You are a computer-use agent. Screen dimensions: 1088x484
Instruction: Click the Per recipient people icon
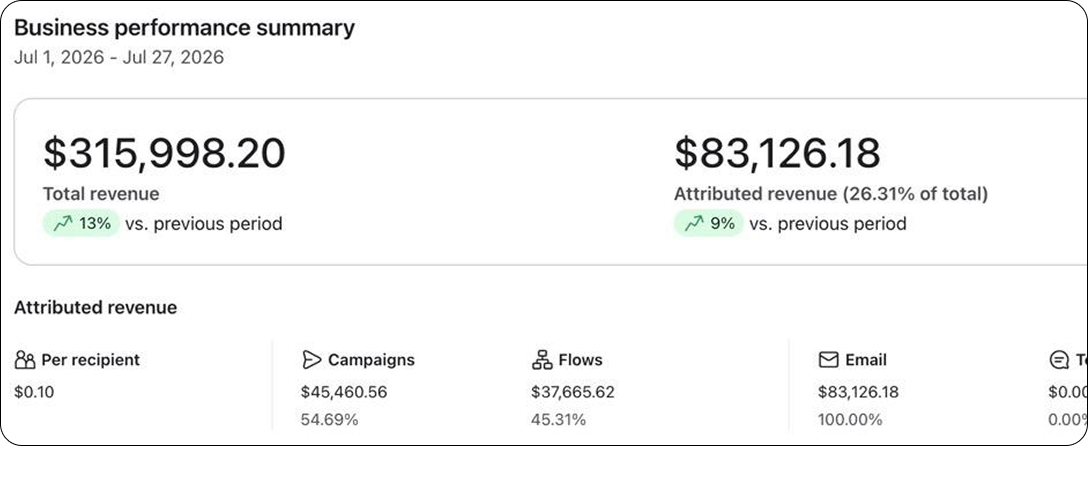point(24,360)
